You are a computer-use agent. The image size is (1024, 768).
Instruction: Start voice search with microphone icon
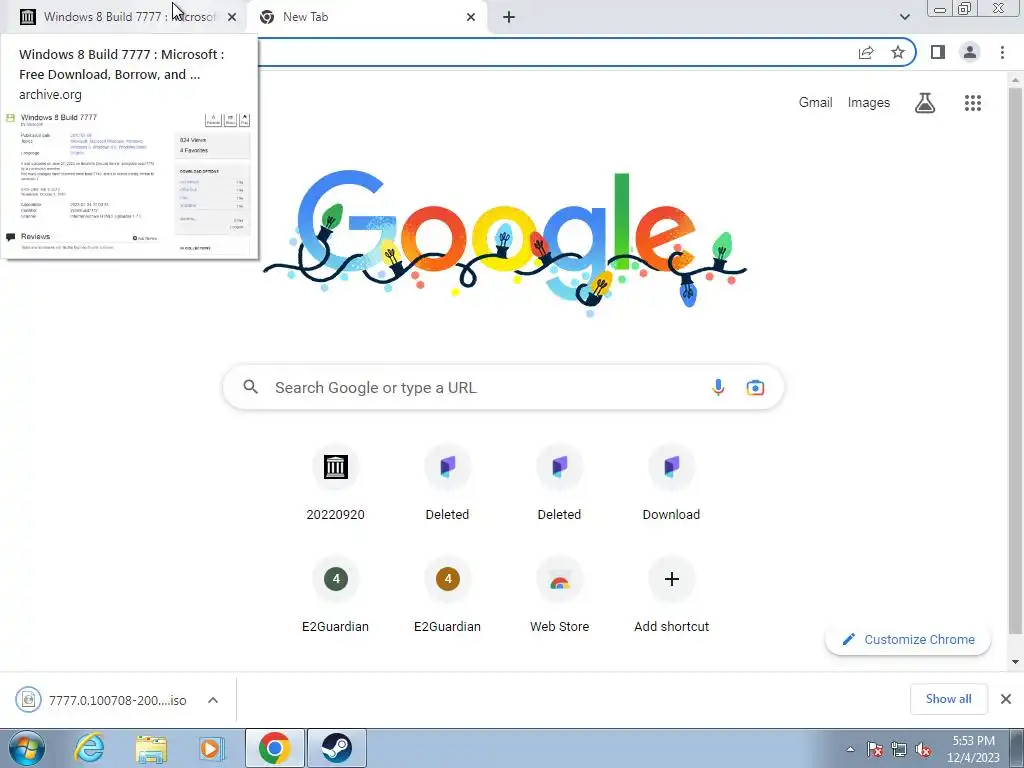point(718,387)
